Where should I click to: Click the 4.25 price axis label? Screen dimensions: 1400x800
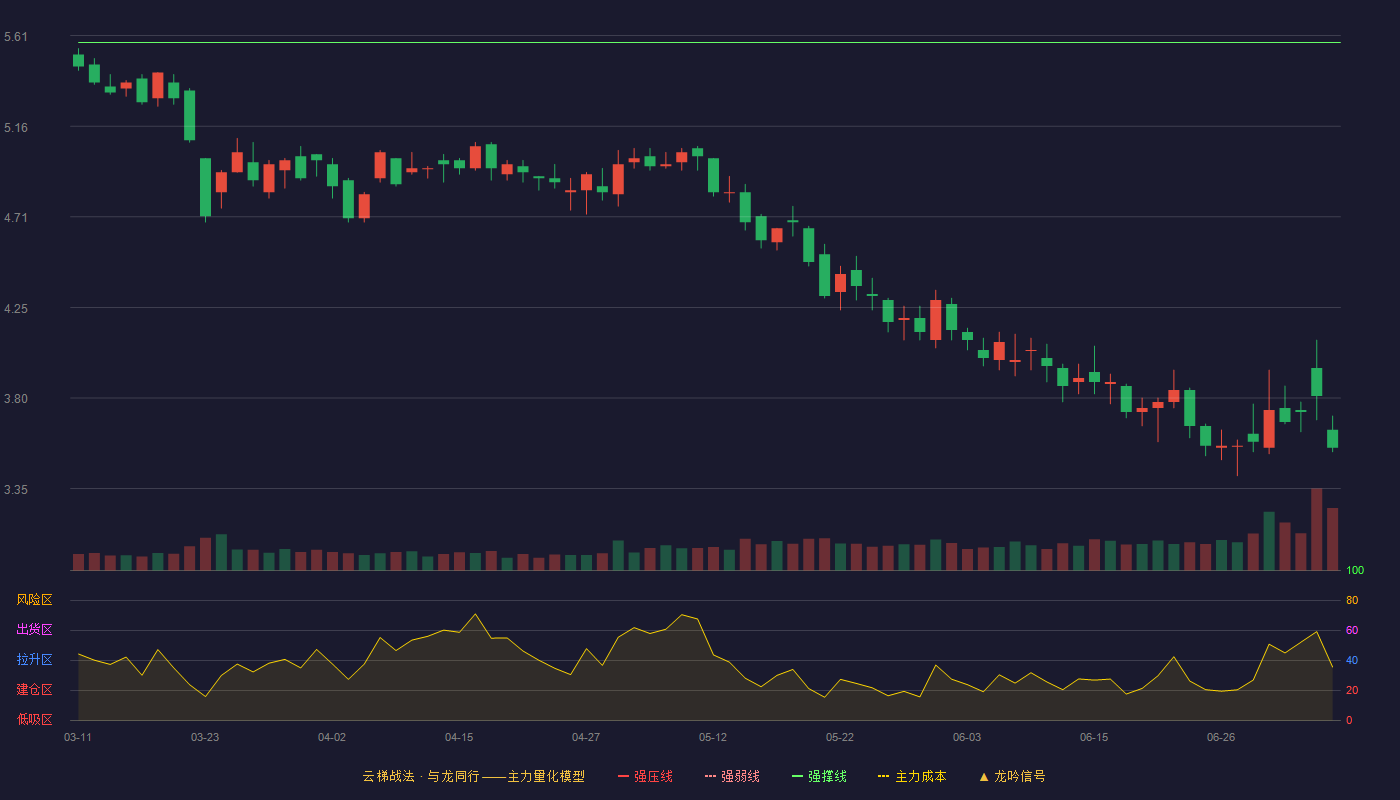point(16,309)
